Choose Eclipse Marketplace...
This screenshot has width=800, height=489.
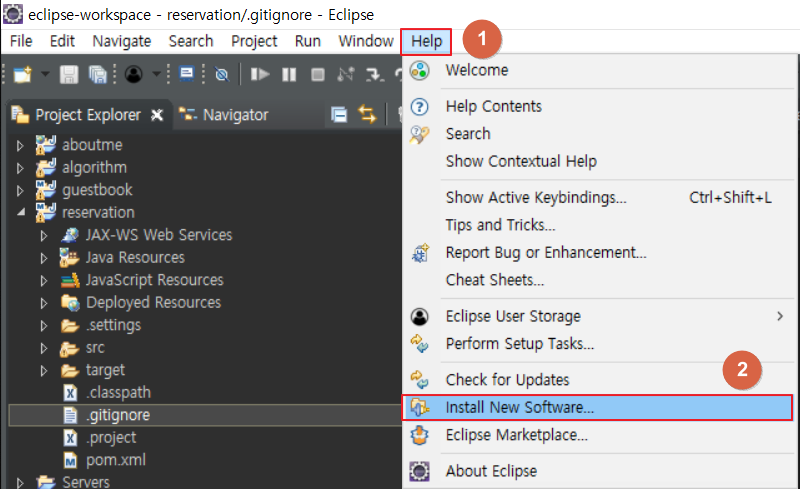(x=600, y=435)
